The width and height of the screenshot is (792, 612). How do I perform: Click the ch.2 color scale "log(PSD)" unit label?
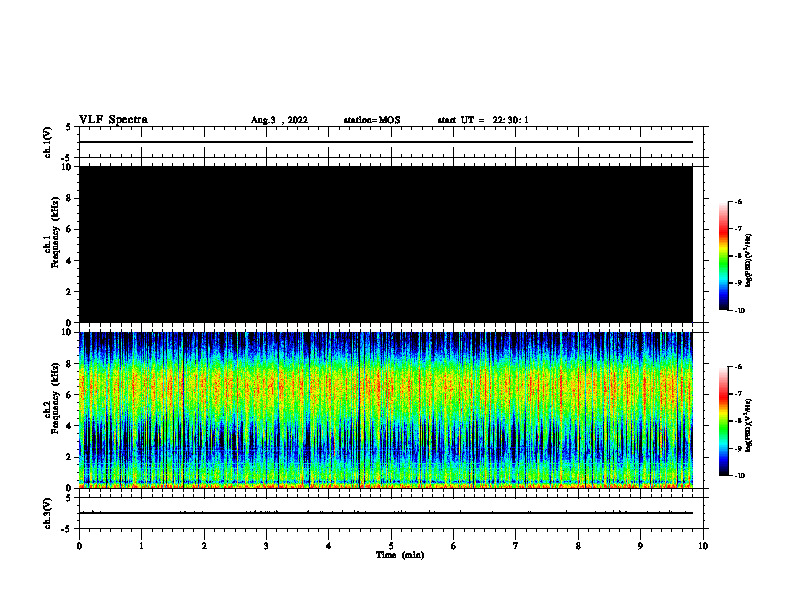[749, 425]
